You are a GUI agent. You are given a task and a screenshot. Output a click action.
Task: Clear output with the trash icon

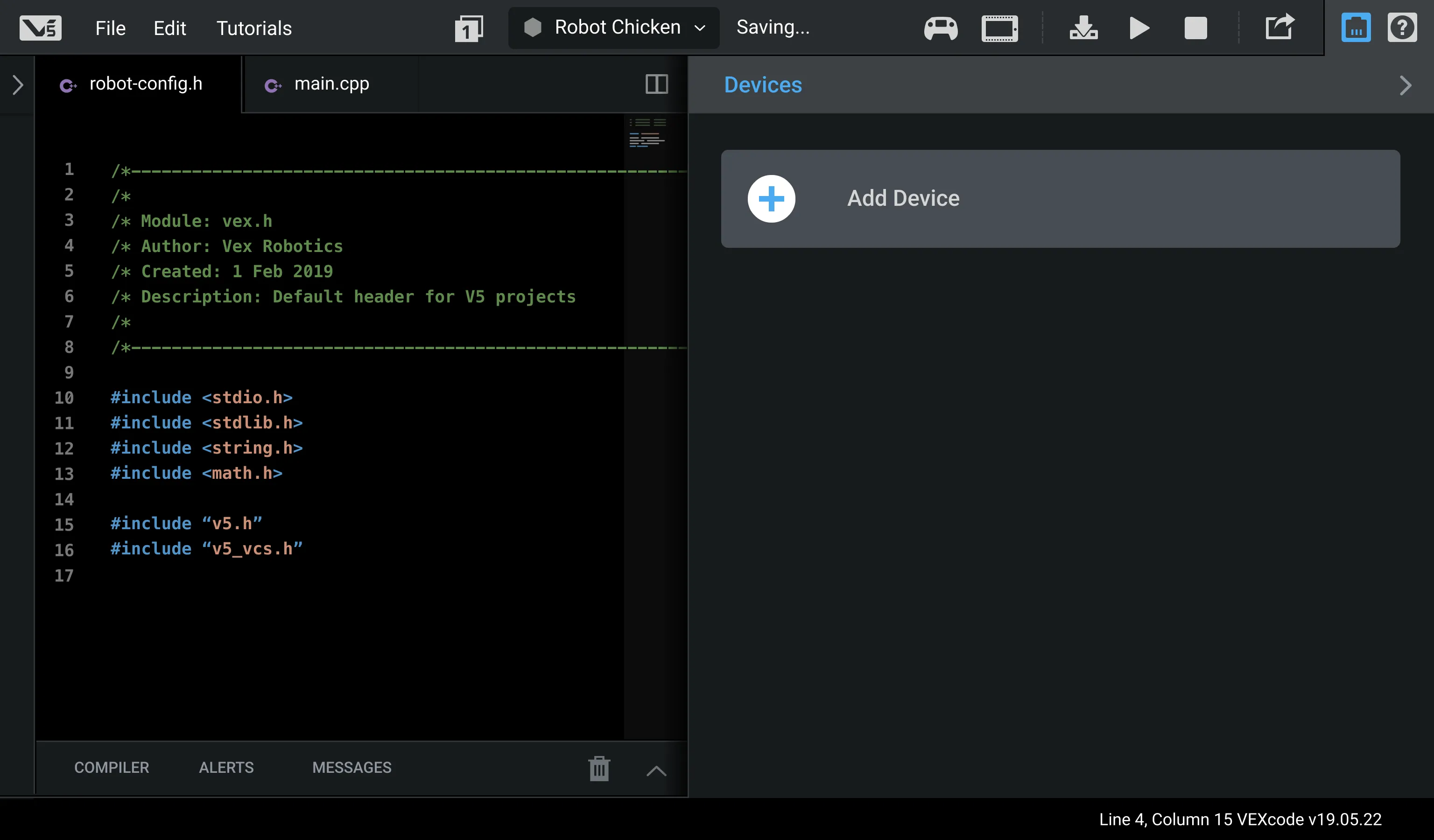tap(598, 768)
